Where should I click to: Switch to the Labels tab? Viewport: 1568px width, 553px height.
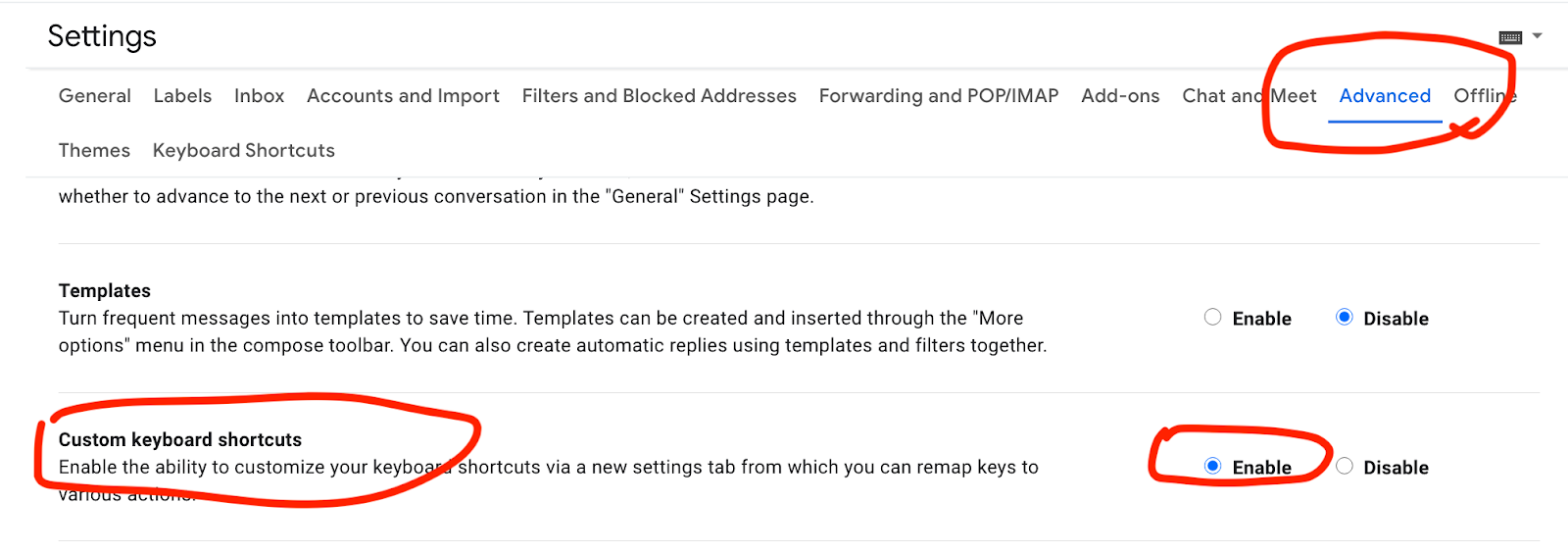click(182, 96)
